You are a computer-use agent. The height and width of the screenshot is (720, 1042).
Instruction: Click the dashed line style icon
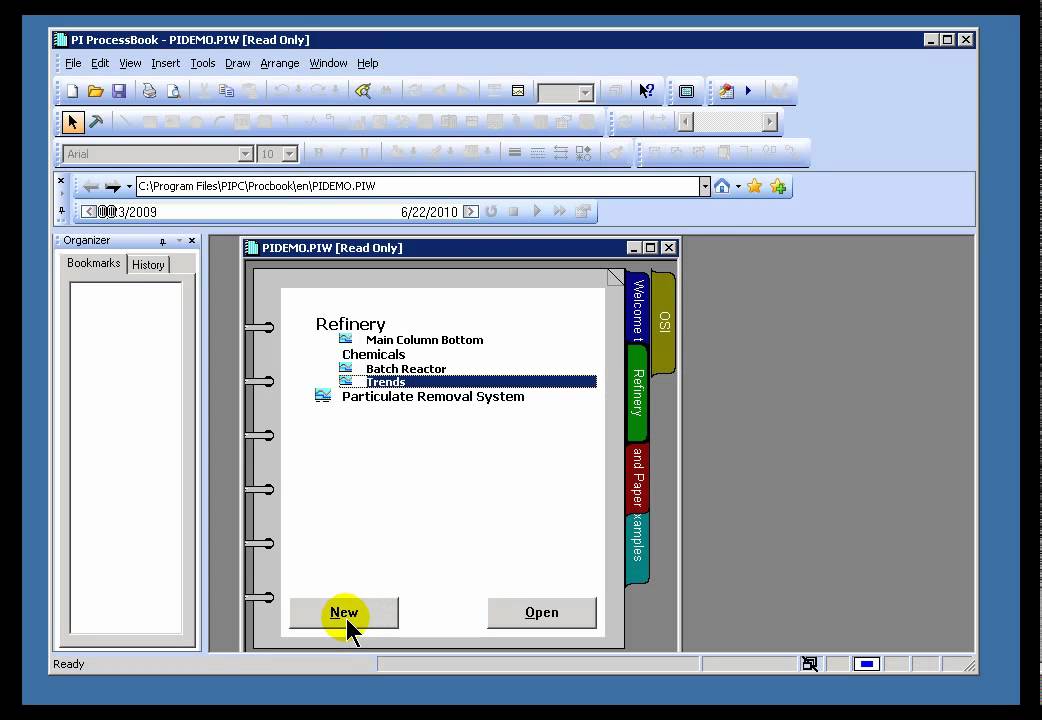click(538, 153)
